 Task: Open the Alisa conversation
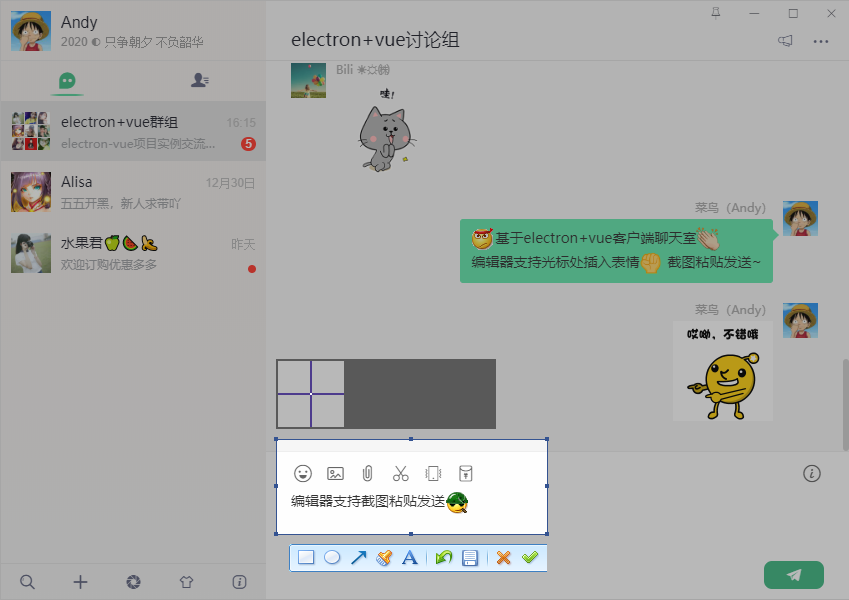pos(133,191)
